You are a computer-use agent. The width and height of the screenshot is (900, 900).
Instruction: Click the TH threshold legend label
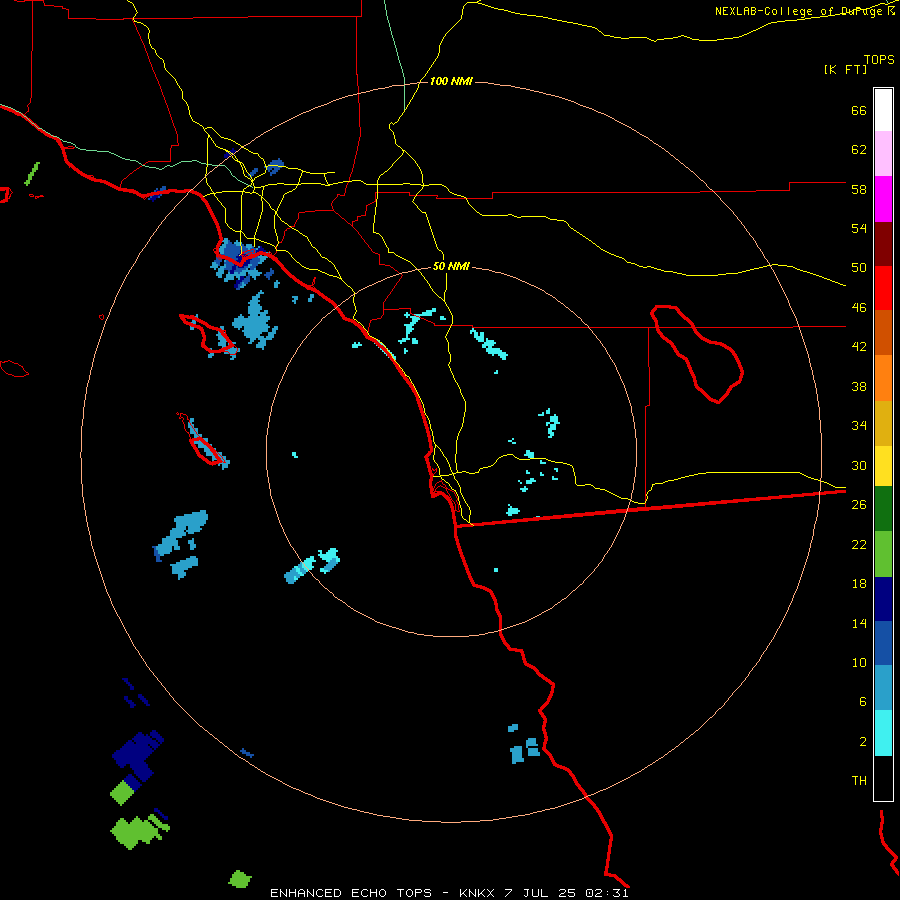click(859, 781)
